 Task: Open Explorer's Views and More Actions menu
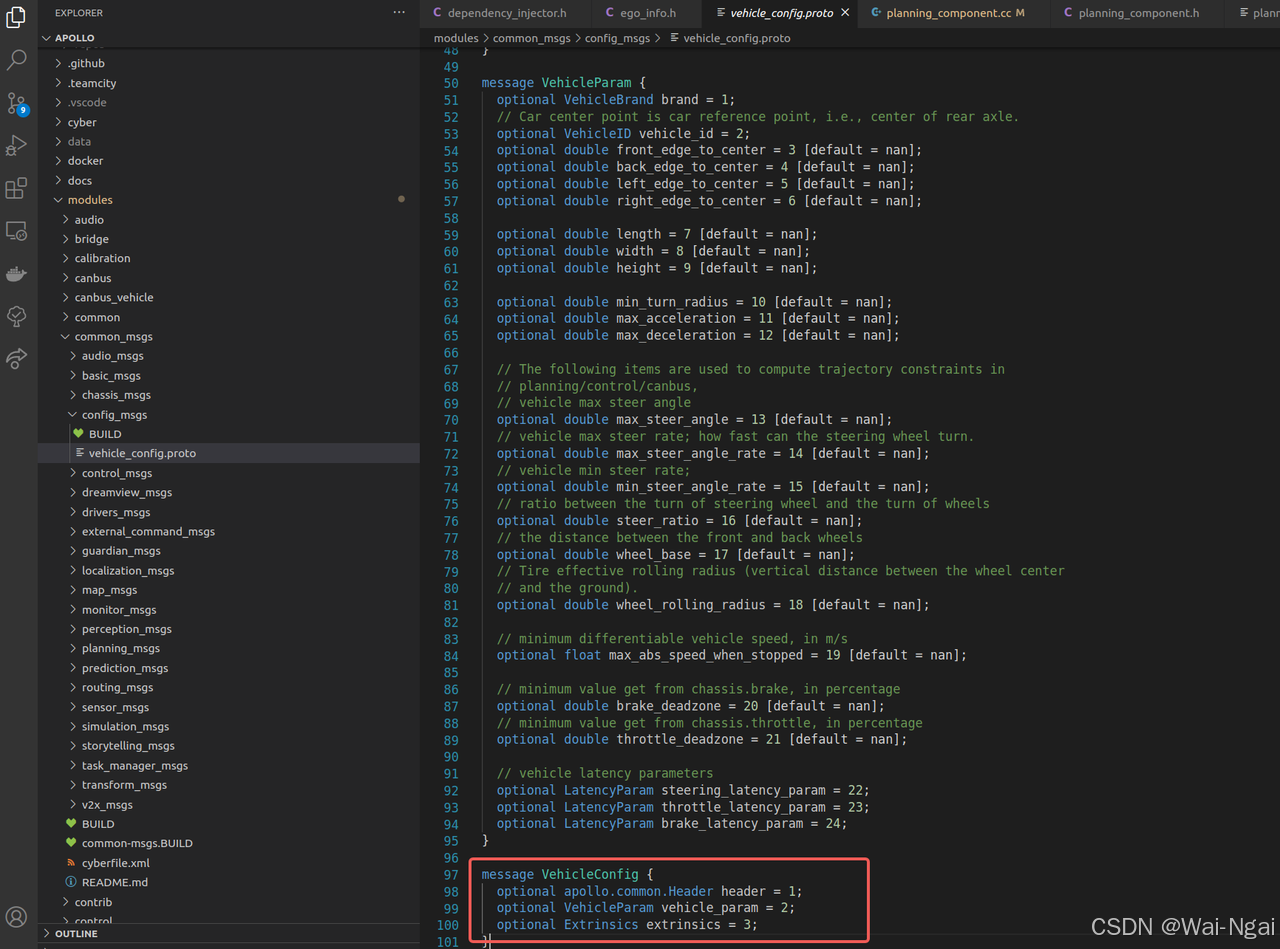pyautogui.click(x=399, y=11)
